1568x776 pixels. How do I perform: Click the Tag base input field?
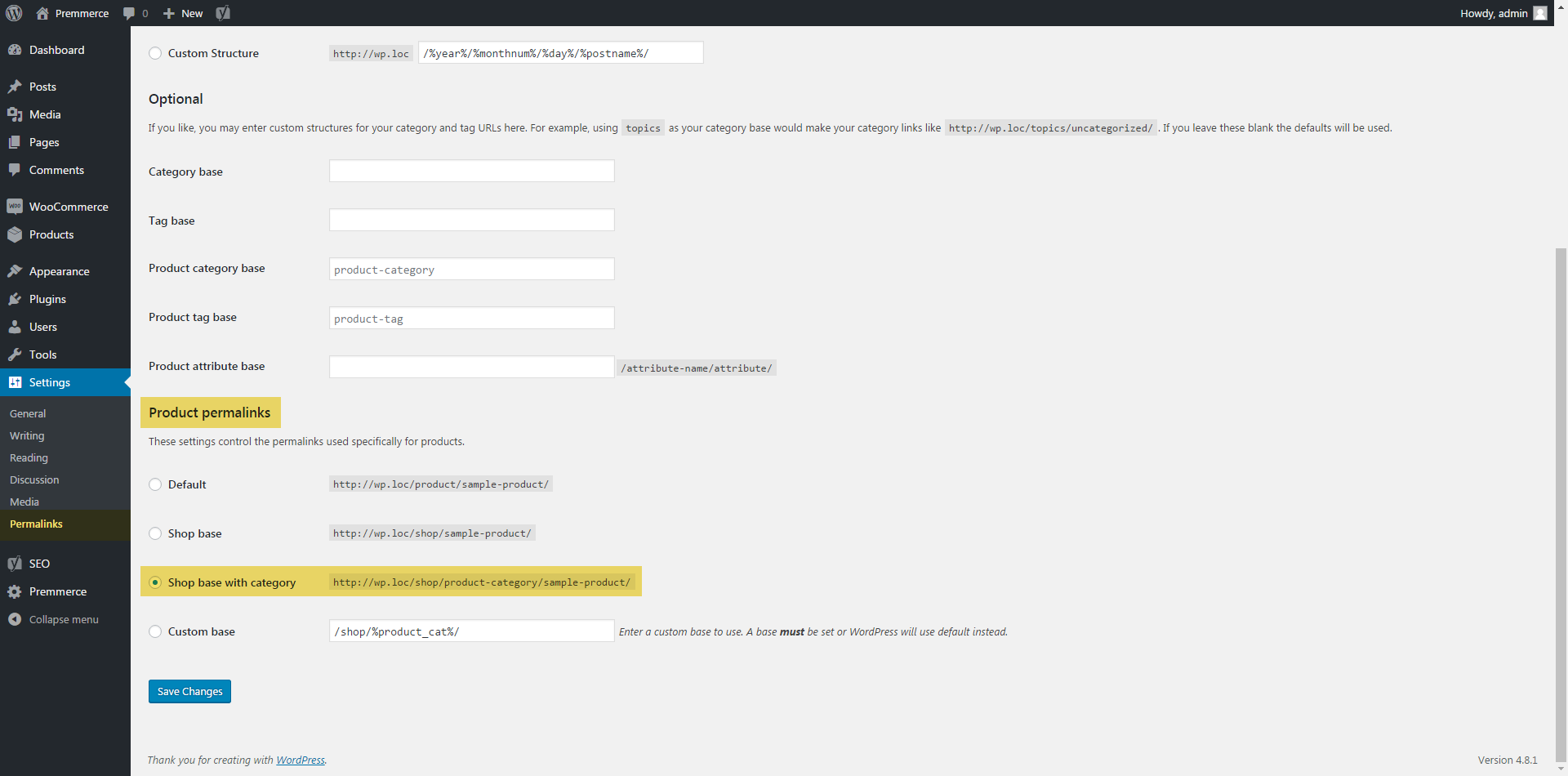click(471, 220)
